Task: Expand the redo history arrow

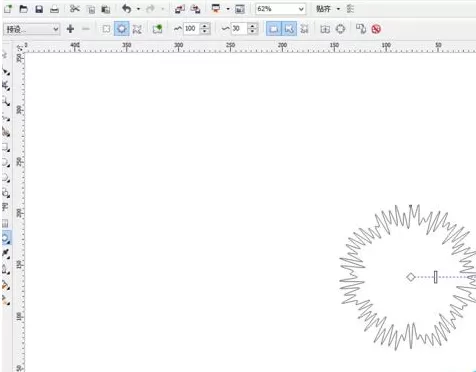Action: 163,9
